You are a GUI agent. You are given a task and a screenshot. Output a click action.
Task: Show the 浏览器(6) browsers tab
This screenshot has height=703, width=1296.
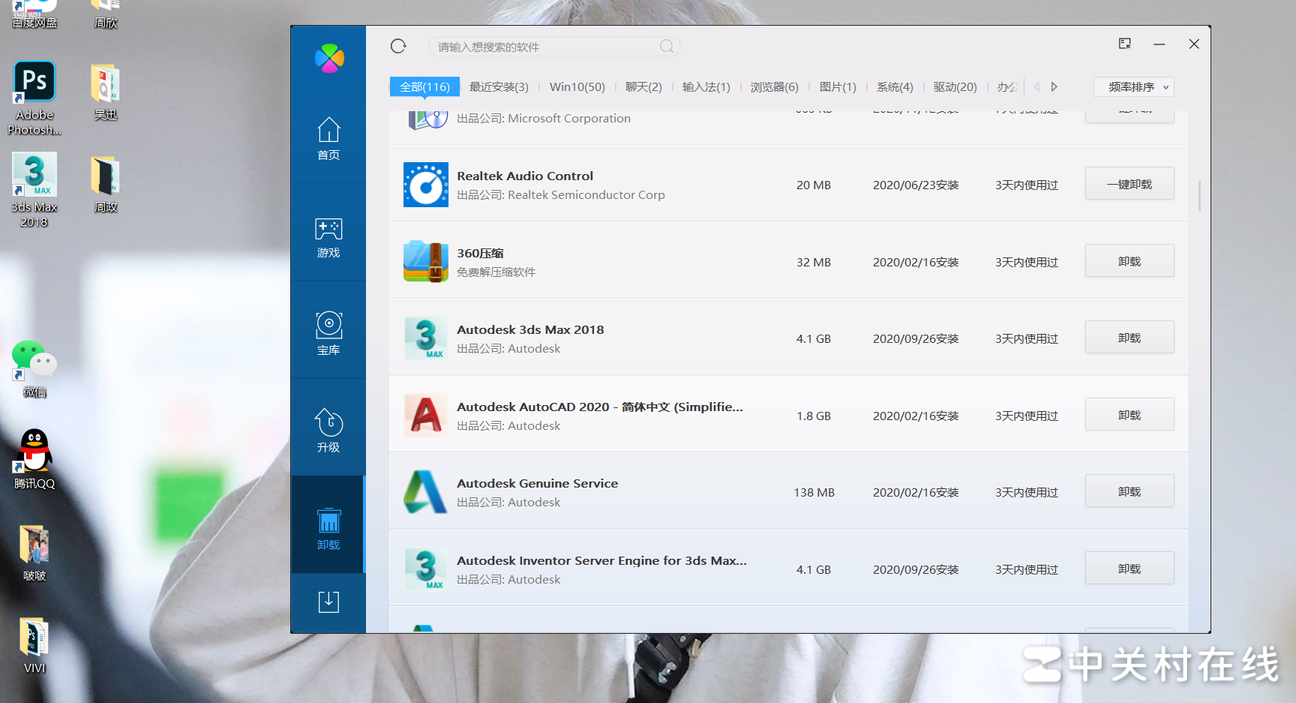click(x=774, y=87)
